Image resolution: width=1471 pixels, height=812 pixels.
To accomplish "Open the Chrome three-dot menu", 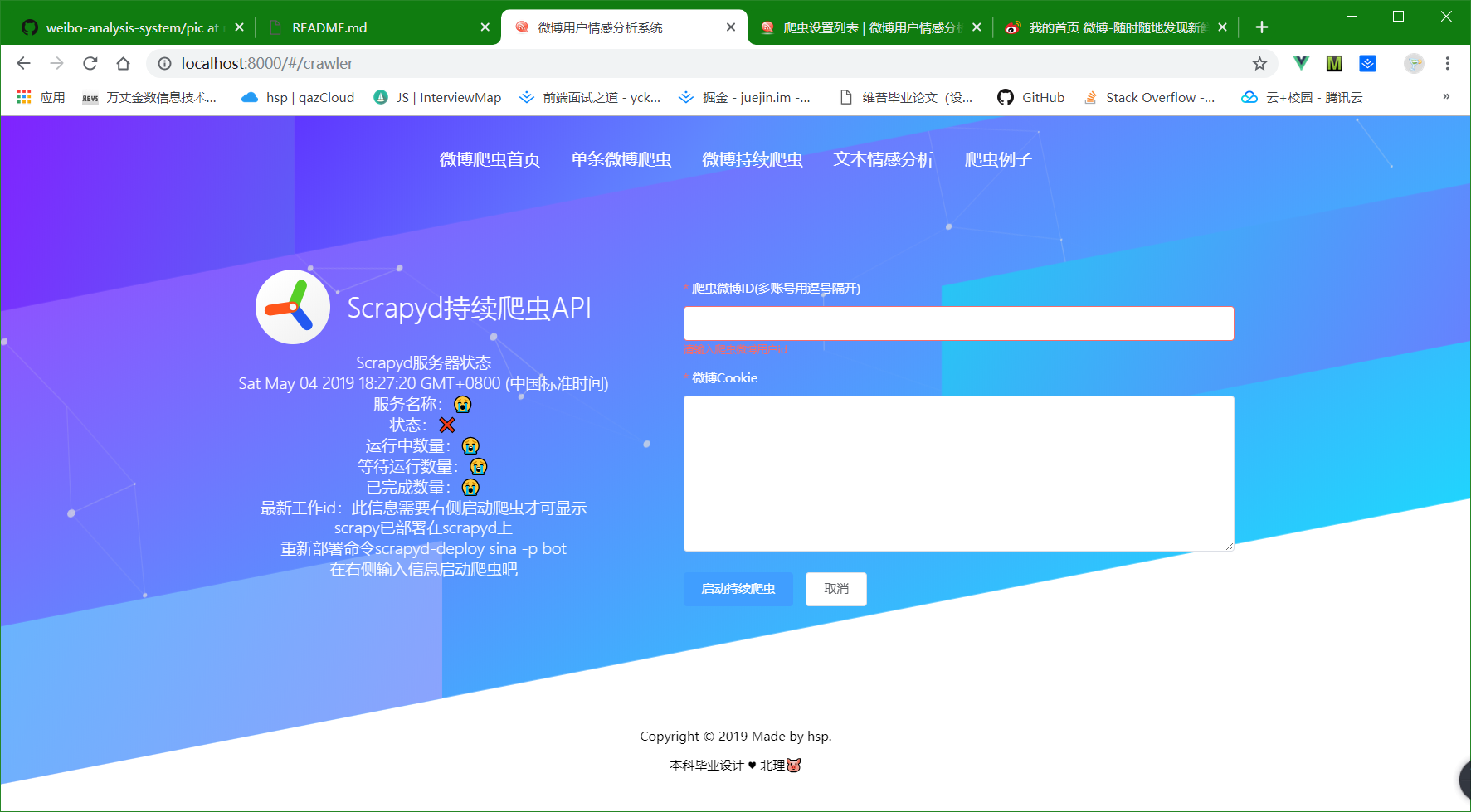I will pos(1447,63).
